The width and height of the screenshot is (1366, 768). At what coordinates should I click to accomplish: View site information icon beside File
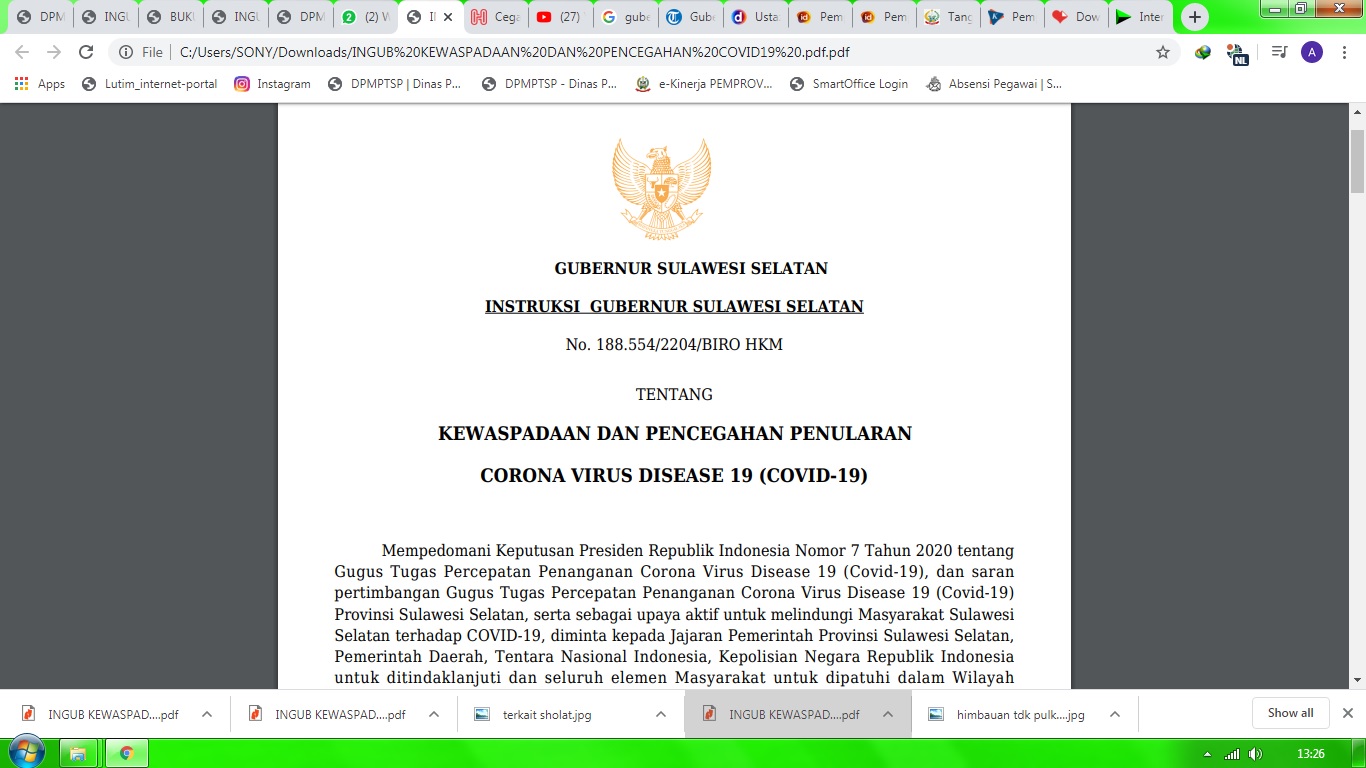126,52
